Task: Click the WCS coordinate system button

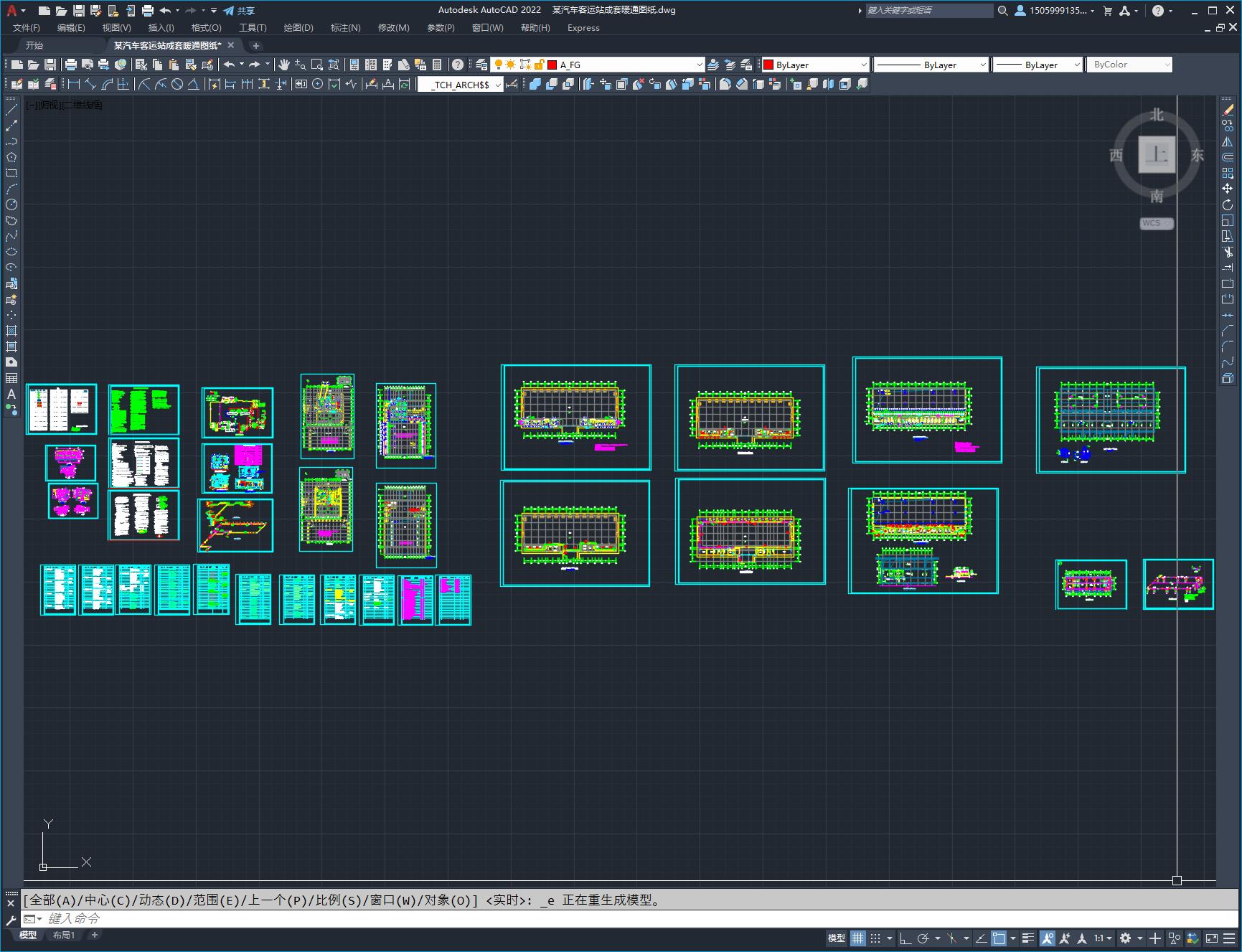Action: pos(1156,223)
